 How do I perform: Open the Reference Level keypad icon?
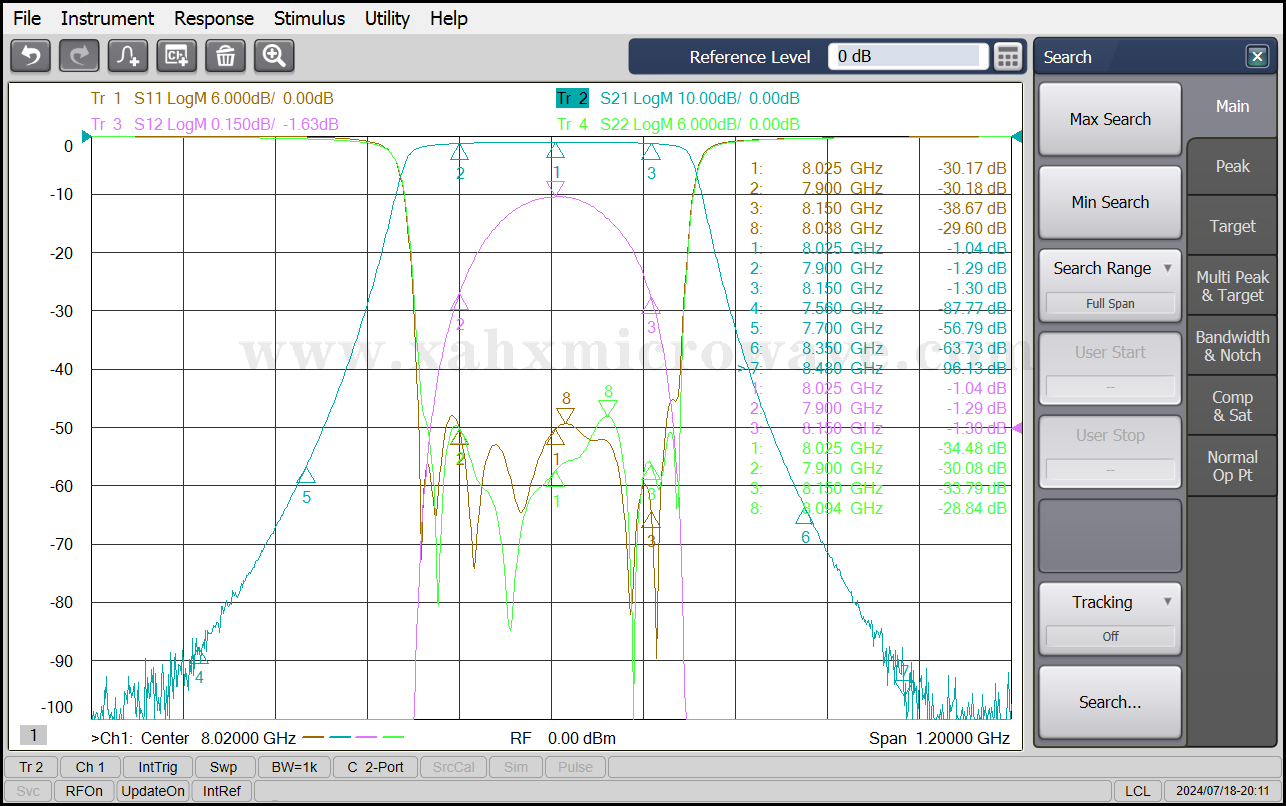pos(1009,57)
